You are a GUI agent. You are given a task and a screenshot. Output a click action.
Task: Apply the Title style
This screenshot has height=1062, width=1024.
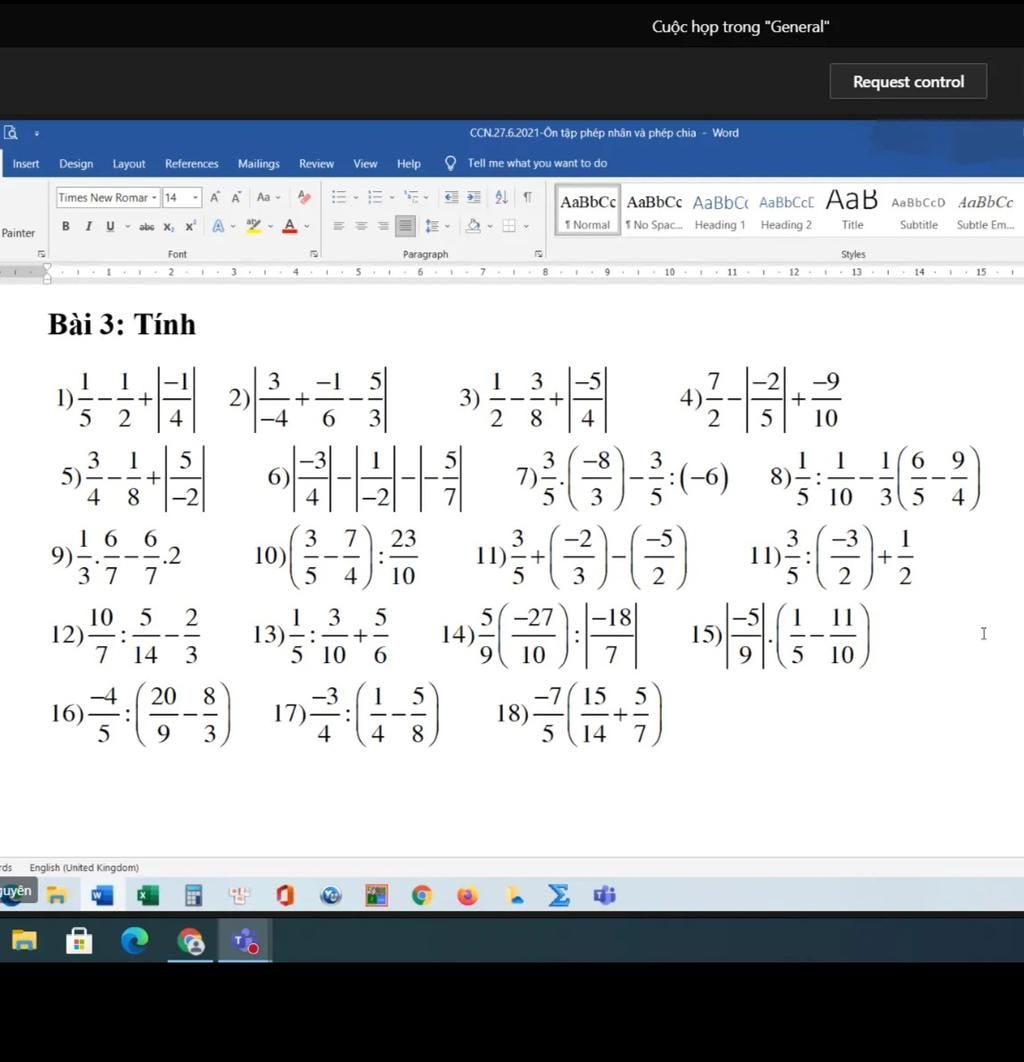[x=852, y=210]
